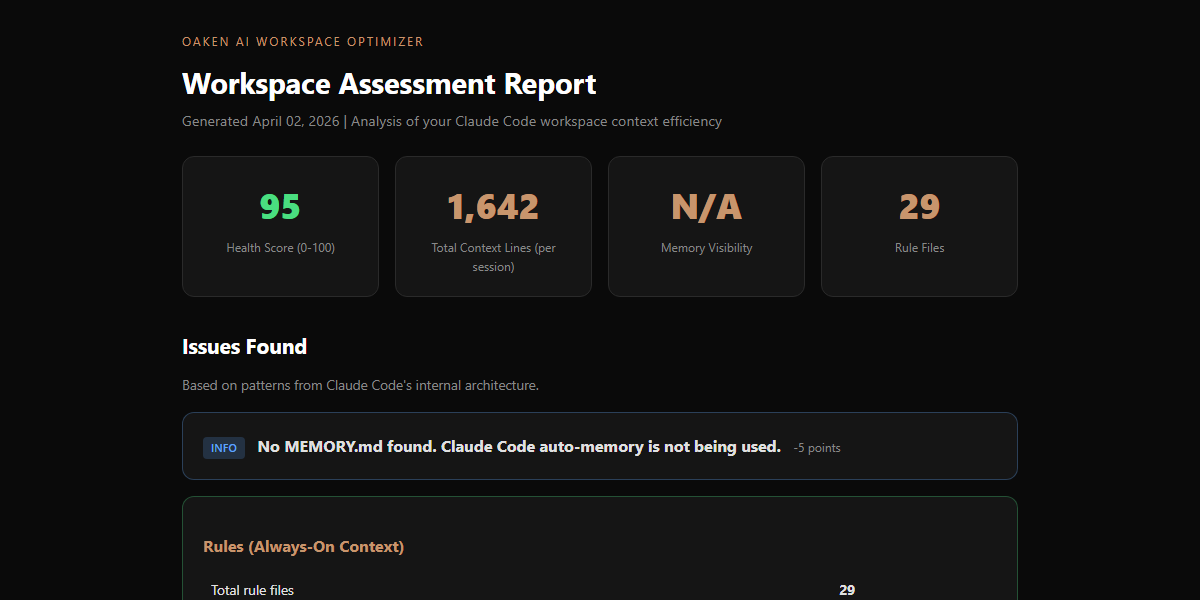Viewport: 1200px width, 600px height.
Task: Toggle the Health Score card selection
Action: coord(280,226)
